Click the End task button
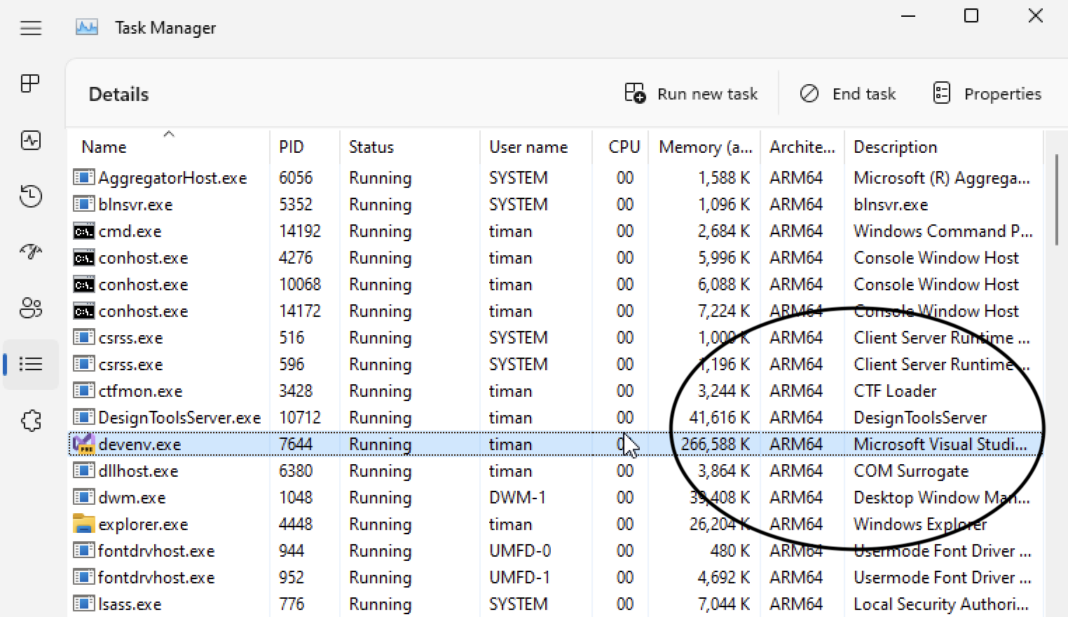This screenshot has width=1068, height=617. point(848,93)
